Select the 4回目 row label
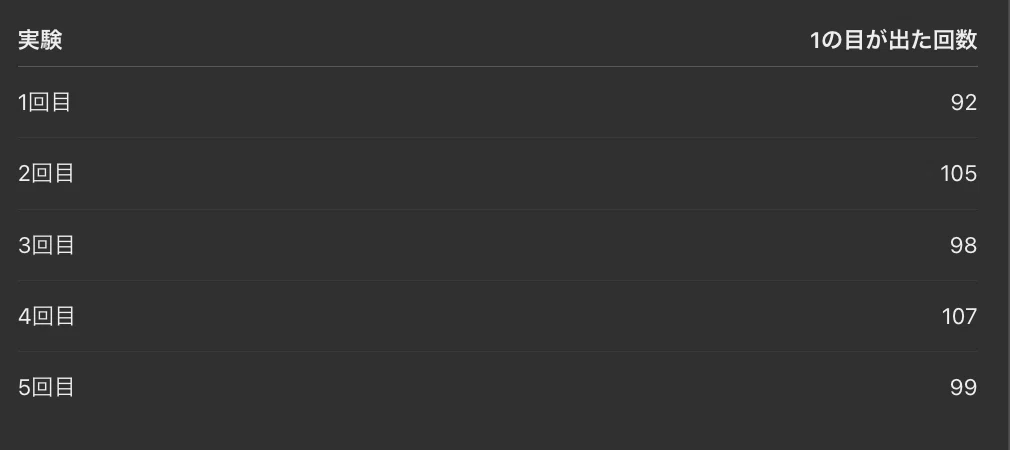The height and width of the screenshot is (450, 1010). coord(46,316)
